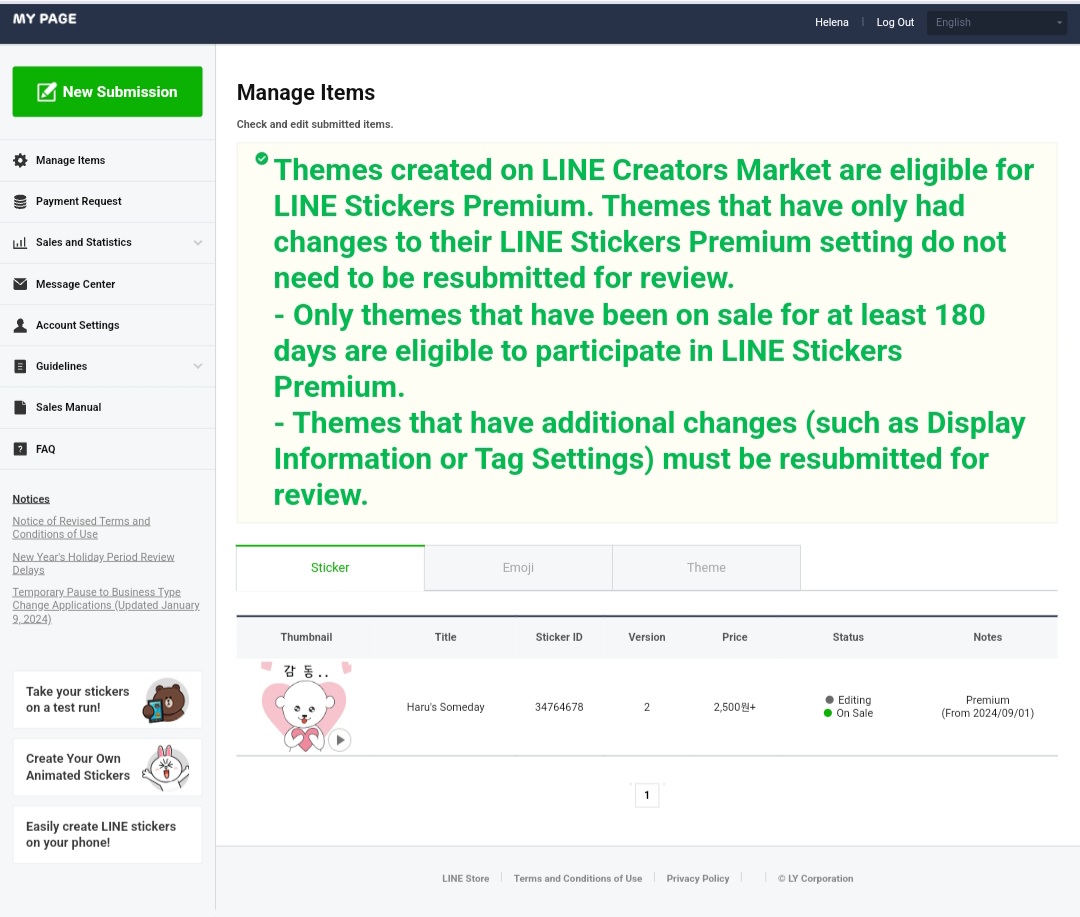Click the Sticker ID column header
The image size is (1080, 917).
tap(559, 637)
